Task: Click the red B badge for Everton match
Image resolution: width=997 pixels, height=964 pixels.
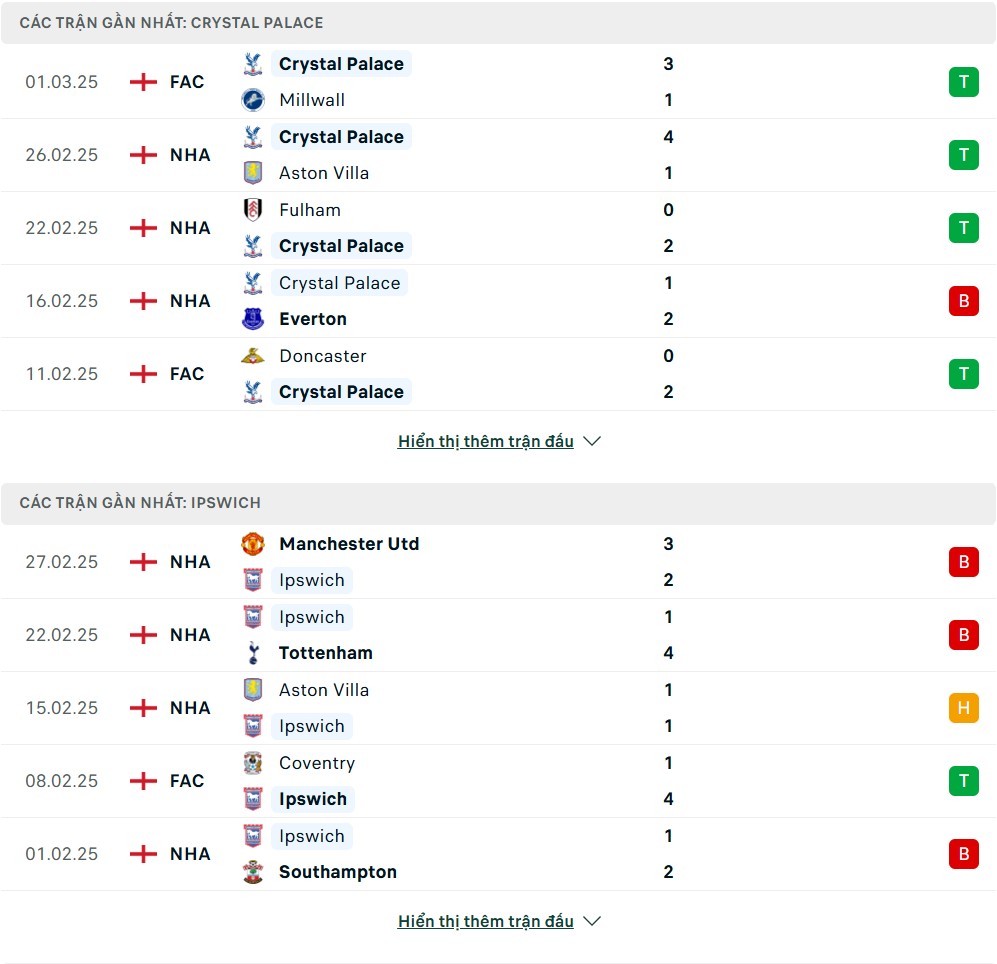Action: tap(963, 301)
